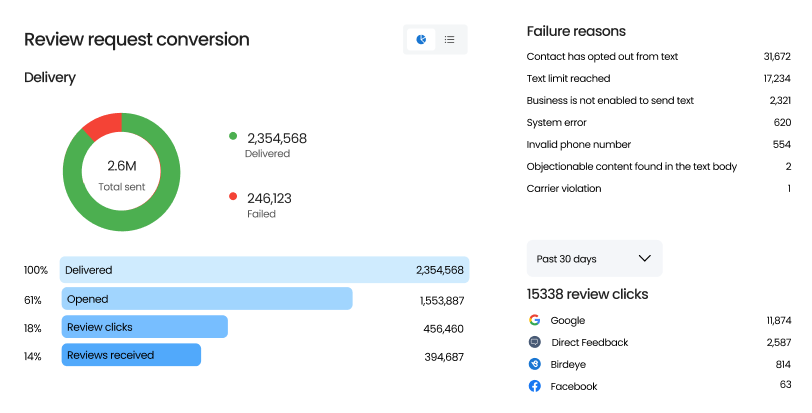This screenshot has height=413, width=812.
Task: Click the green Delivered legend dot
Action: pos(233,136)
